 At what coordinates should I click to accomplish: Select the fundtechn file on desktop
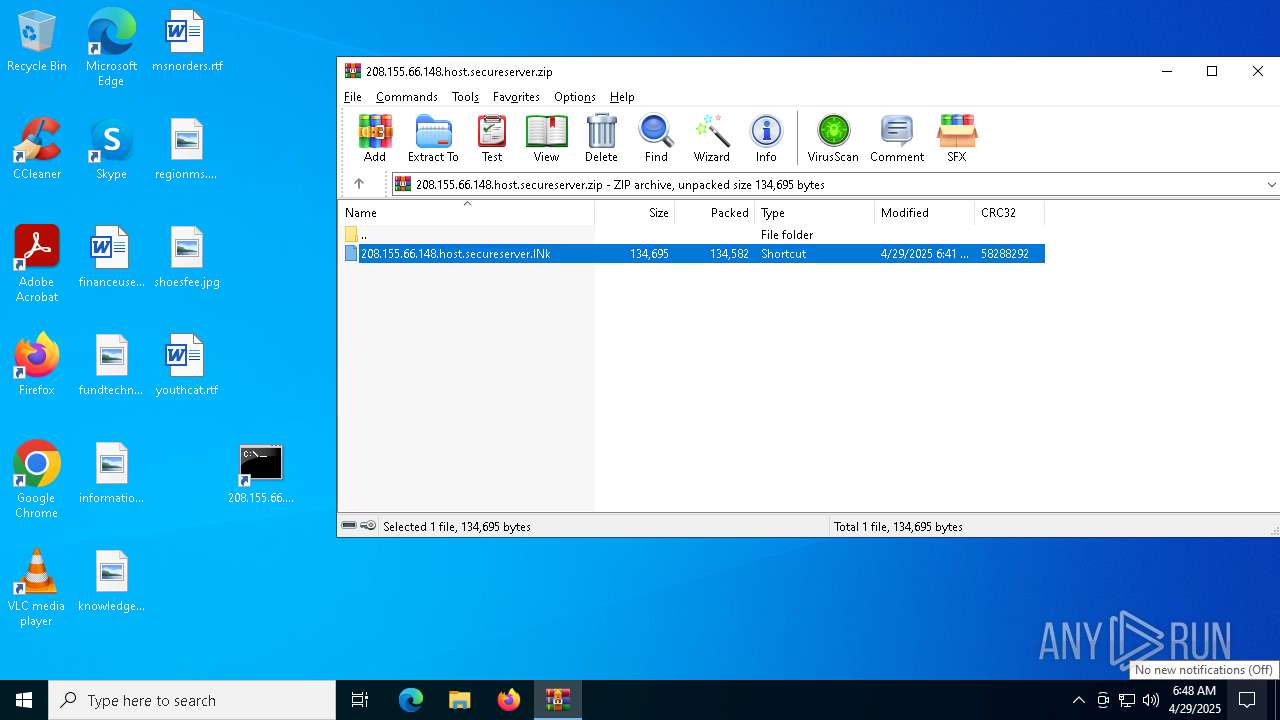pyautogui.click(x=111, y=366)
